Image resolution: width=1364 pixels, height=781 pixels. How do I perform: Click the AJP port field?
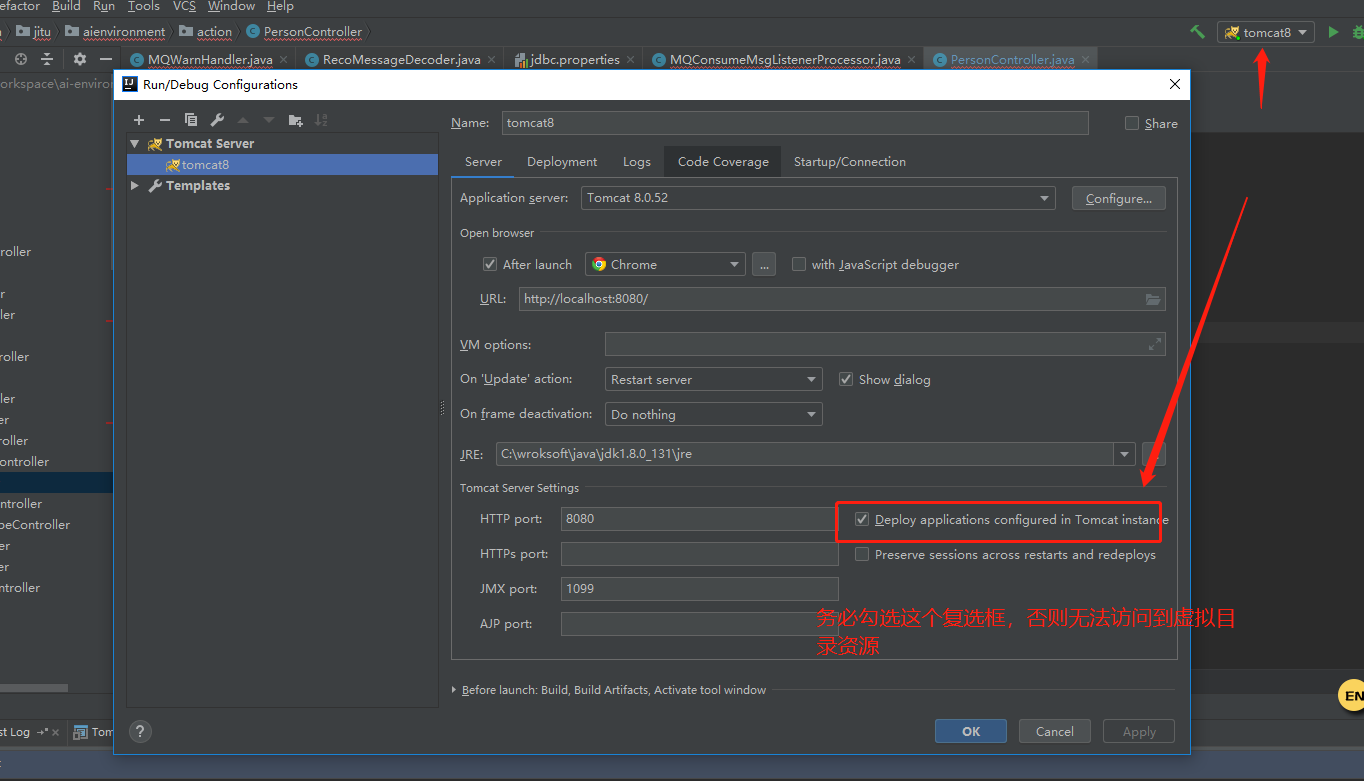tap(699, 624)
